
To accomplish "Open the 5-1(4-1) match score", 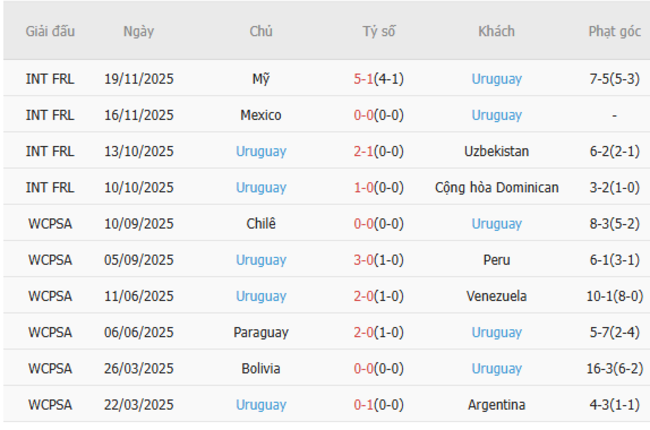I will (x=379, y=78).
